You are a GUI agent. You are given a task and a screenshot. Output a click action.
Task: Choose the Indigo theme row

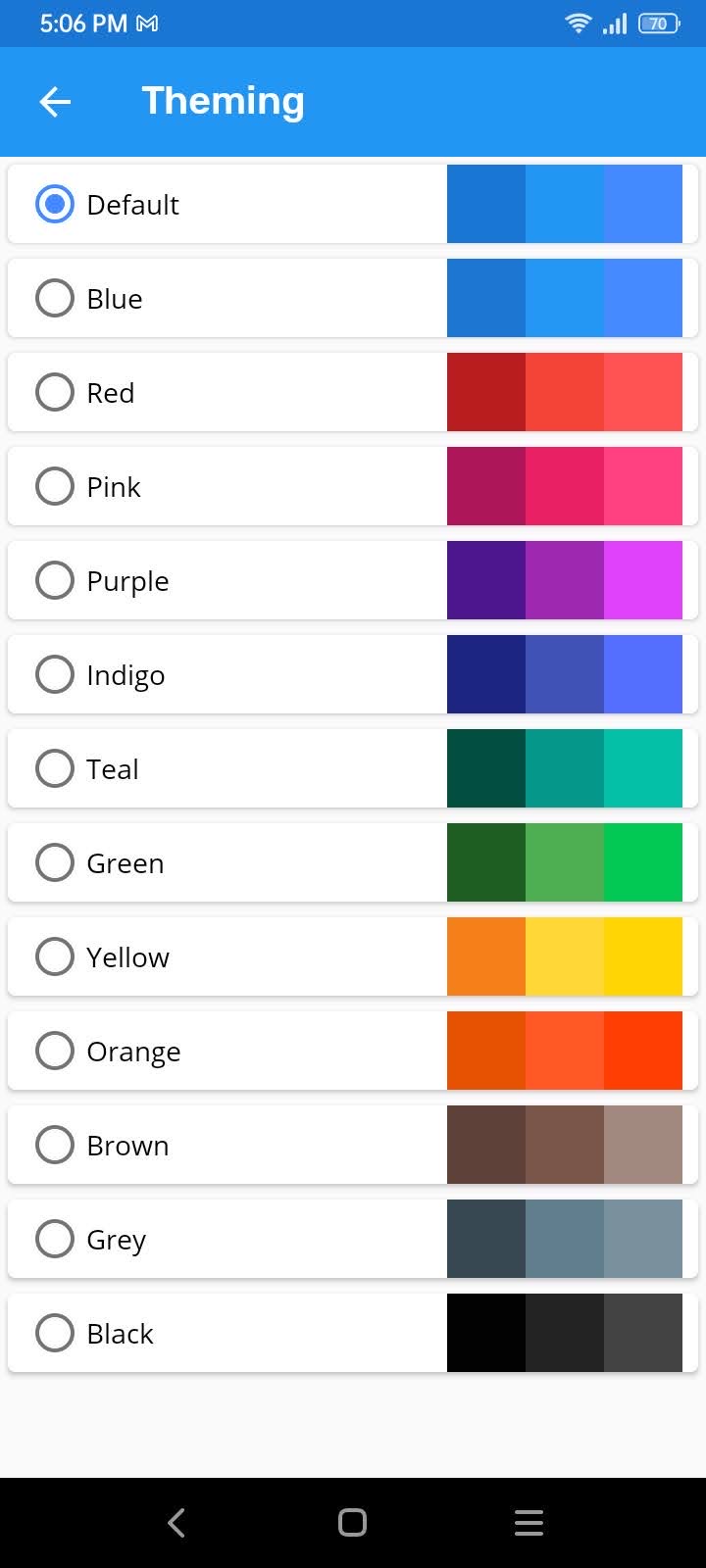(x=353, y=674)
